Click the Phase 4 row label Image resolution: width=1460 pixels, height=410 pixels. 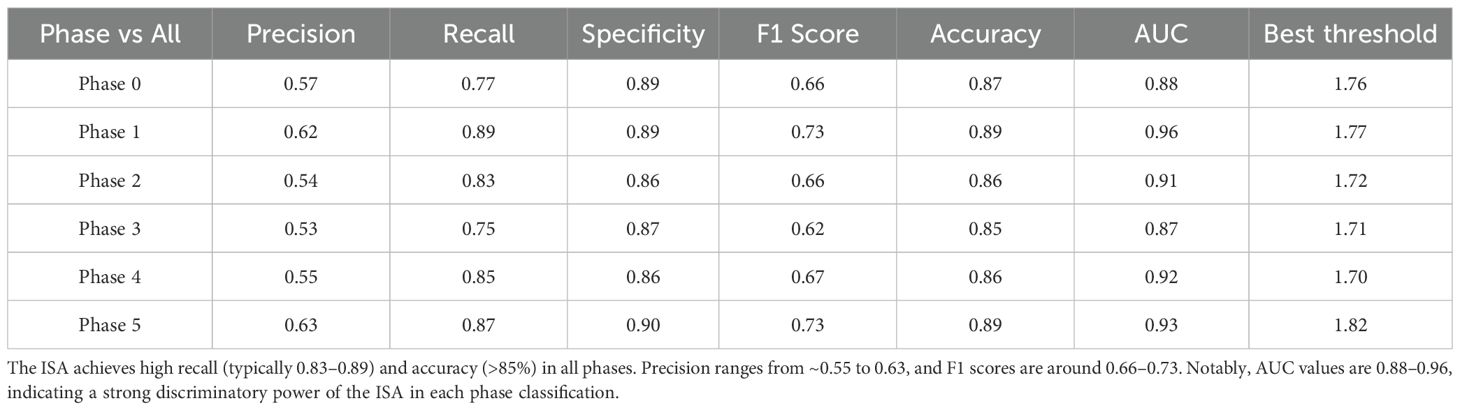pos(110,276)
